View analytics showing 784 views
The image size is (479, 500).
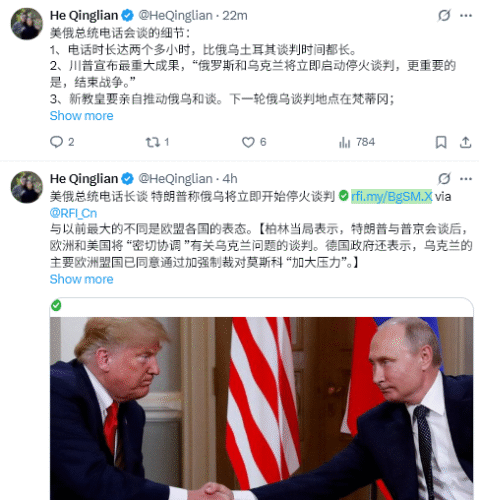point(357,142)
